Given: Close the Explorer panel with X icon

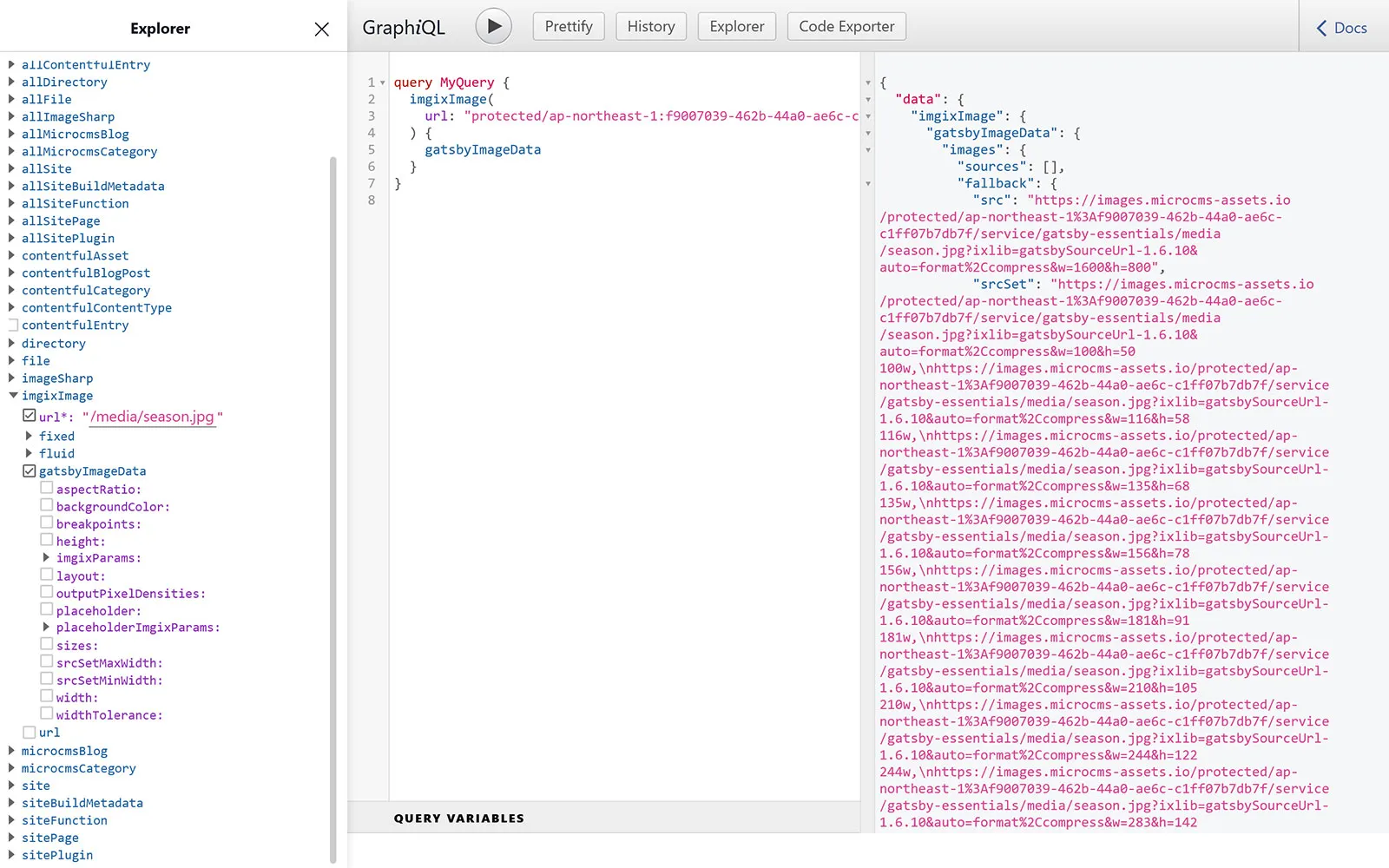Looking at the screenshot, I should [x=321, y=29].
